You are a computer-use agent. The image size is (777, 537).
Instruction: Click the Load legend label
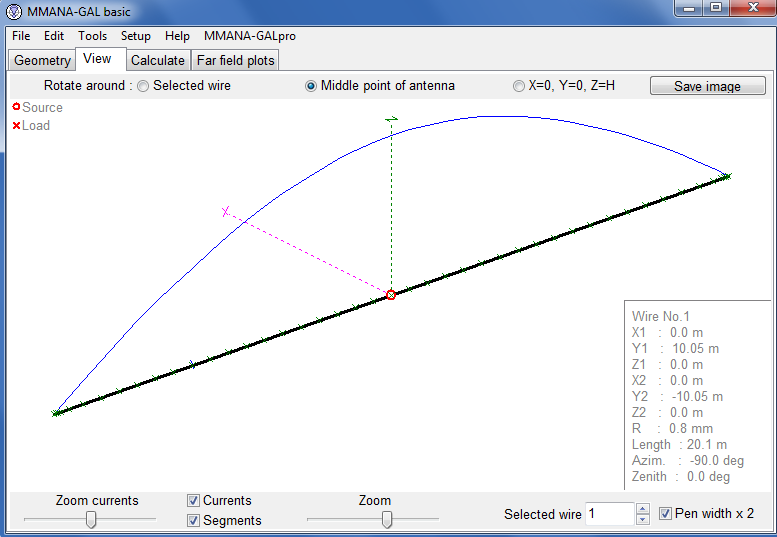click(x=36, y=126)
